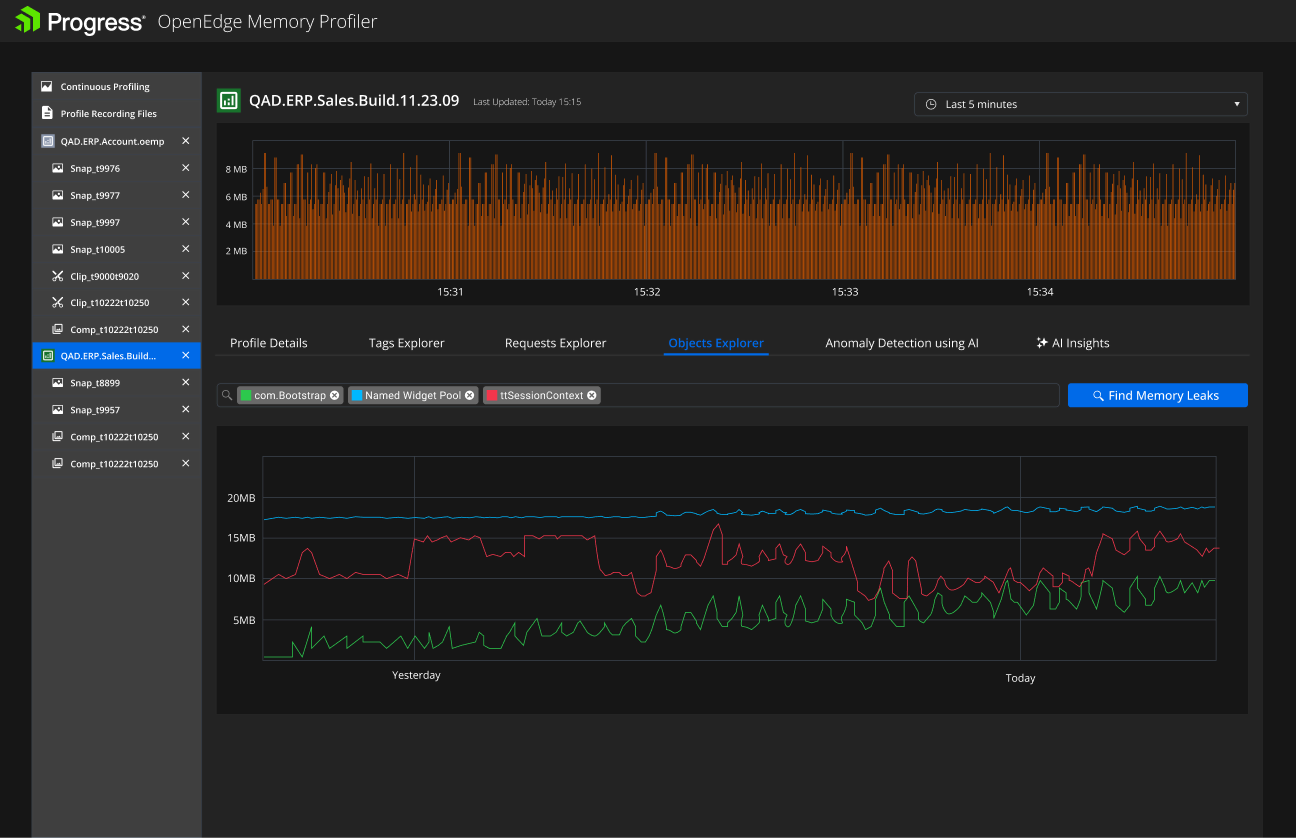The width and height of the screenshot is (1296, 838).
Task: Close the Snap_t9976 entry
Action: 186,168
